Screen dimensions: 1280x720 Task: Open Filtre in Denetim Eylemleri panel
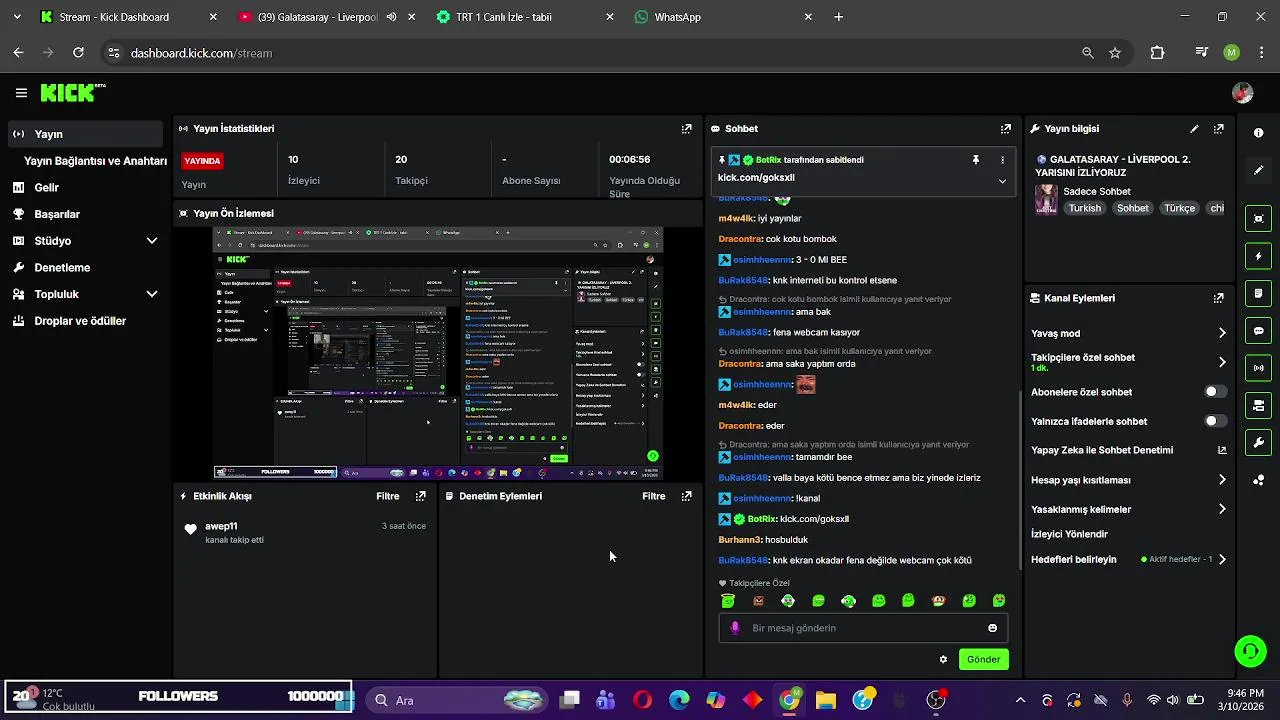pyautogui.click(x=654, y=496)
